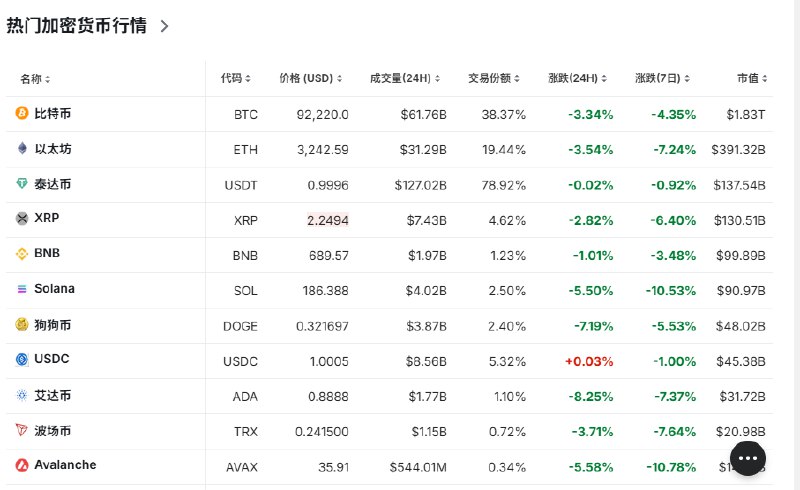
Task: Open 热门加密货币行情 via the chevron arrow
Action: (x=164, y=26)
